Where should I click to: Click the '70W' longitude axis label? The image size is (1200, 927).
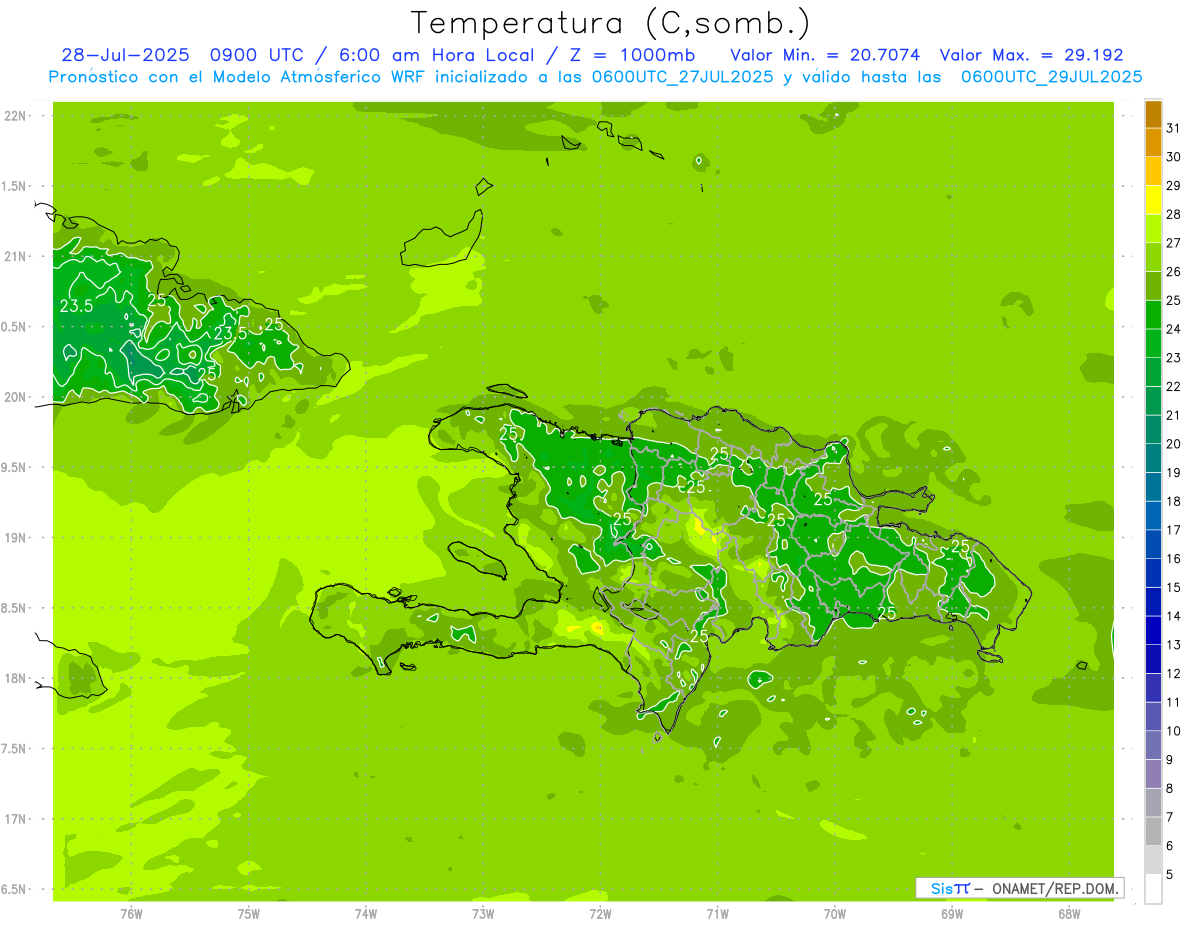coord(835,913)
